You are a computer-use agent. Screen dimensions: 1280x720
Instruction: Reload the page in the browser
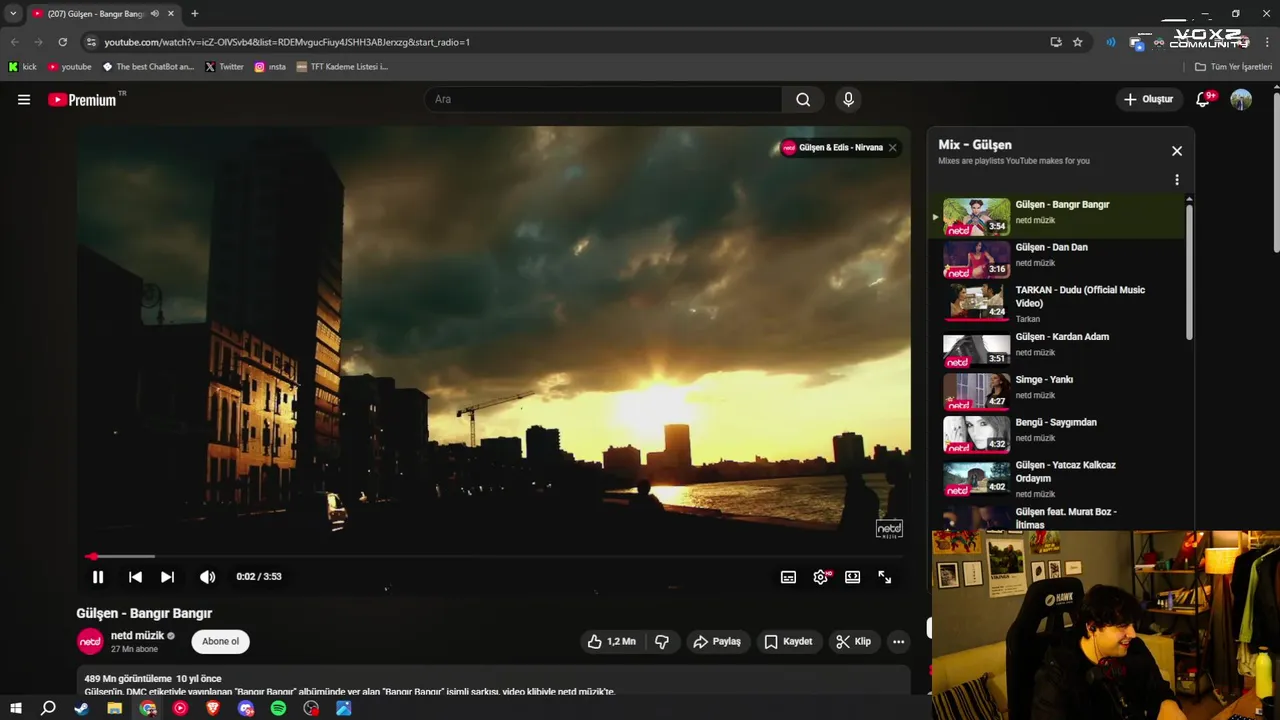(x=63, y=42)
